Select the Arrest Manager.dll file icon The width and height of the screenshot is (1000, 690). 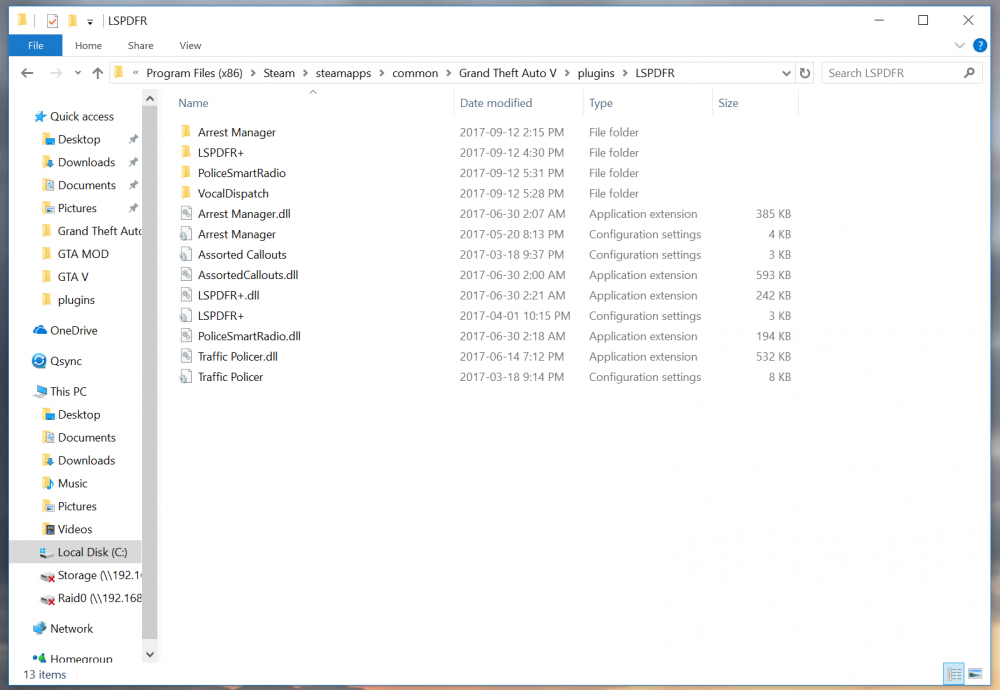click(x=186, y=213)
